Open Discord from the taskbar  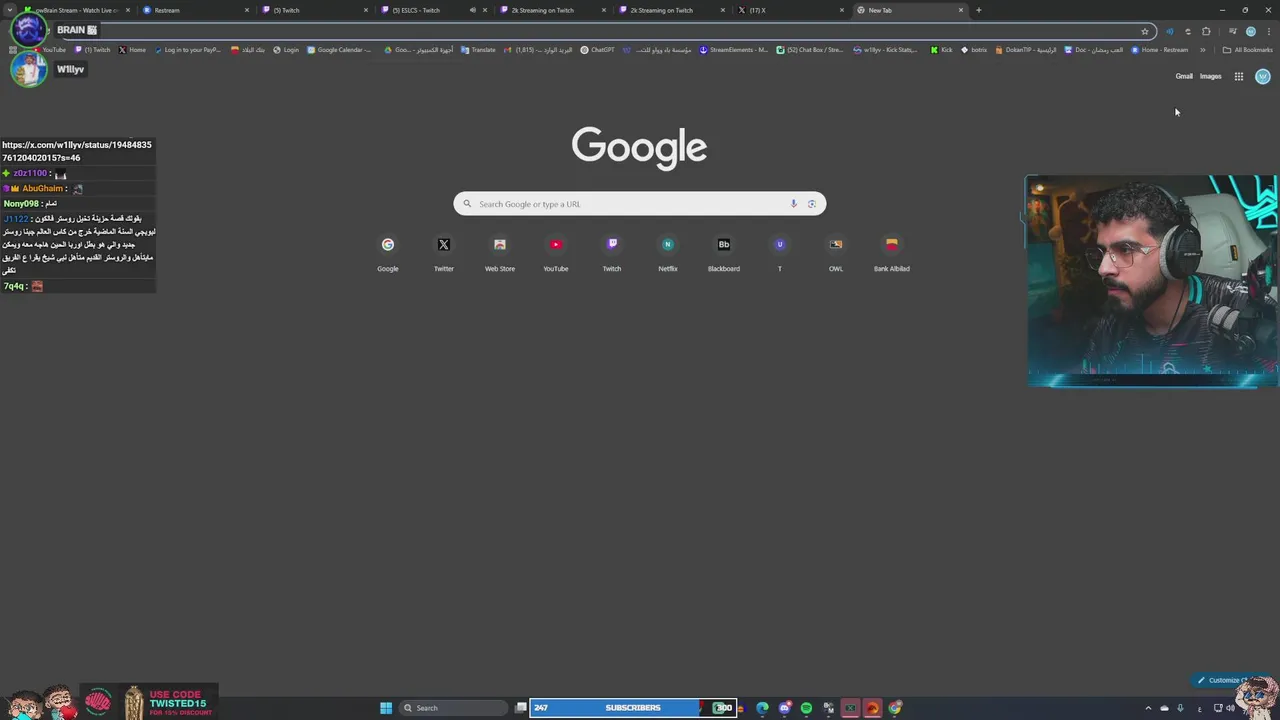(x=785, y=708)
